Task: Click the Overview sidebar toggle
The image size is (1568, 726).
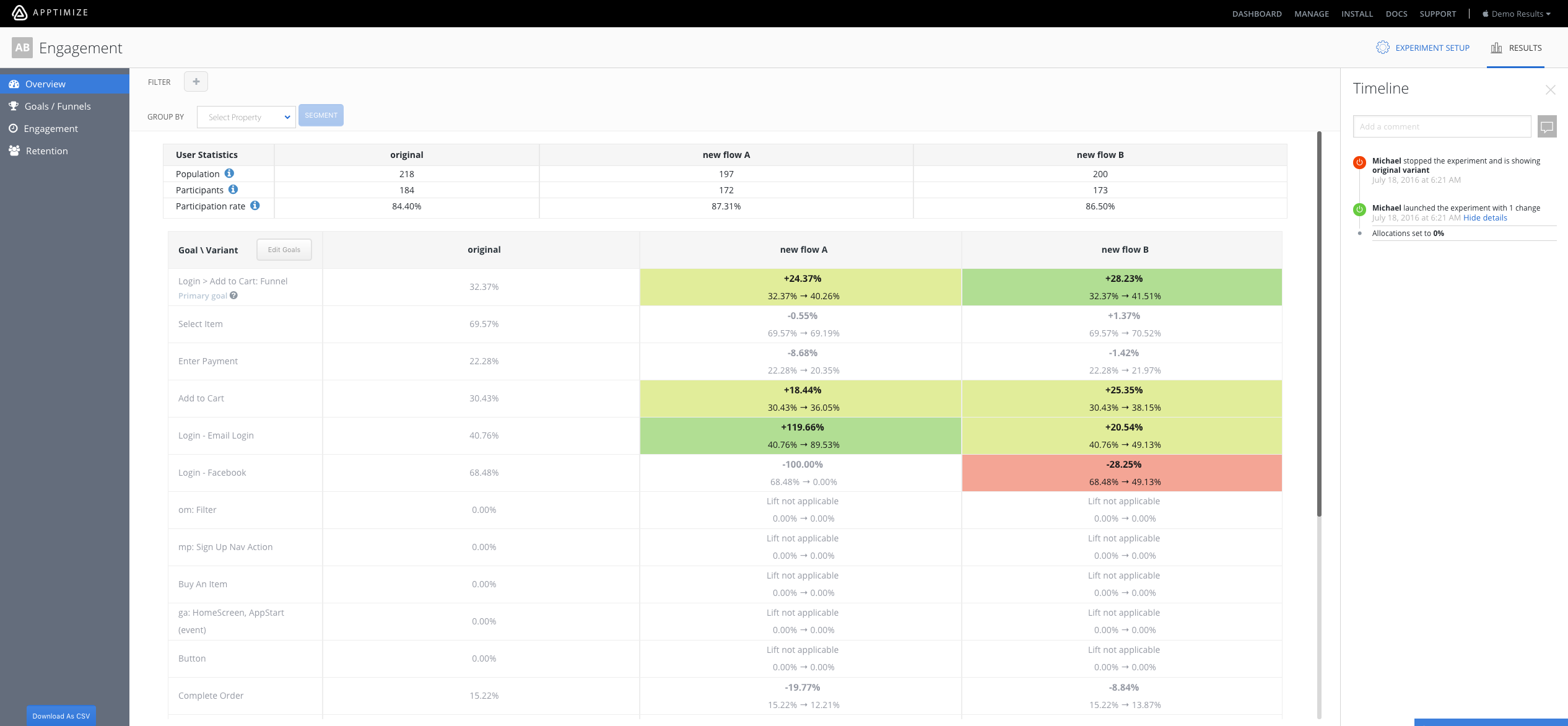Action: coord(64,84)
